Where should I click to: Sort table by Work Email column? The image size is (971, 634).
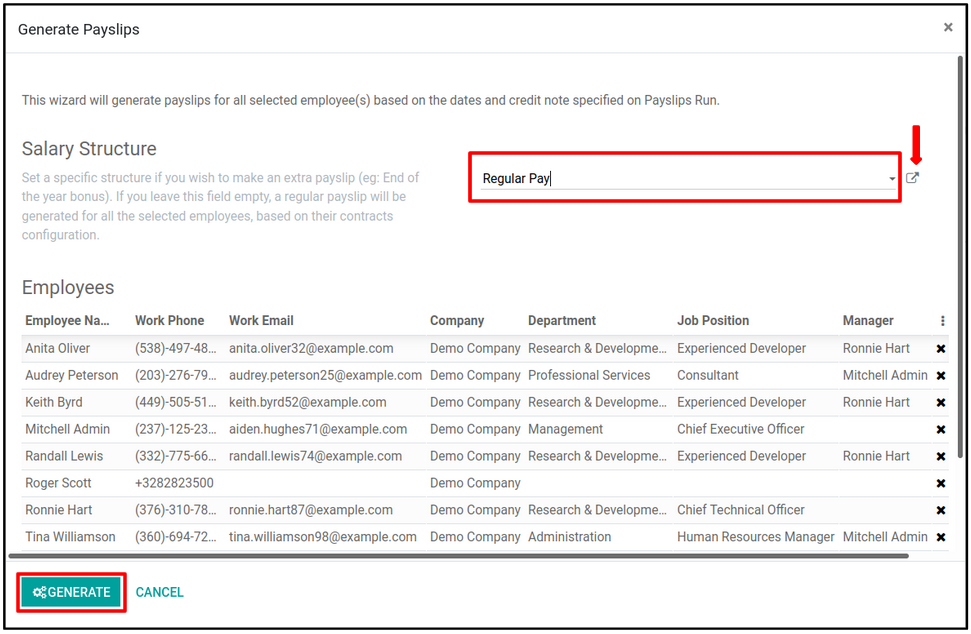(261, 321)
